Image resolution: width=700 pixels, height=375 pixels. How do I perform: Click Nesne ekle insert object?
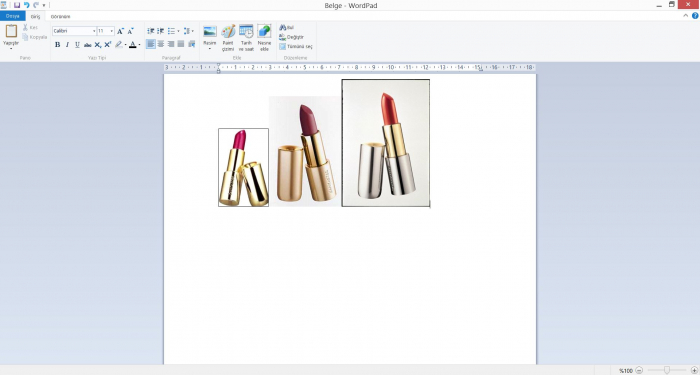point(264,38)
